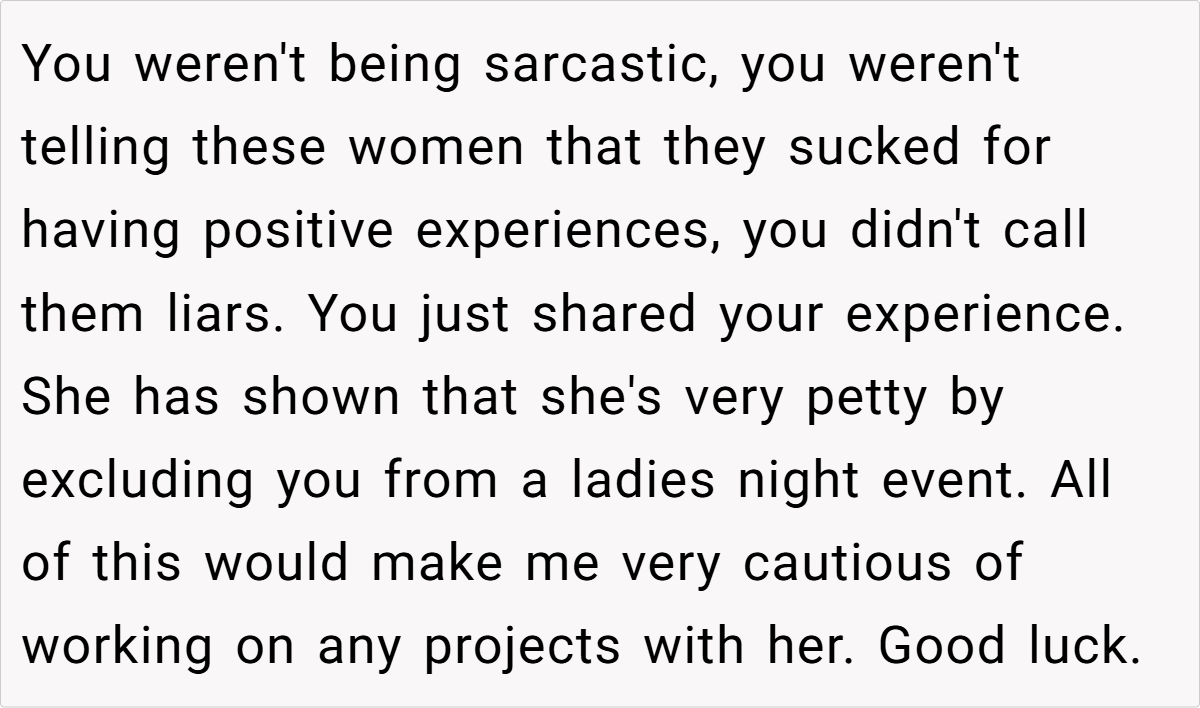Click the word "telling" in the paragraph
Image resolution: width=1200 pixels, height=708 pixels.
point(95,149)
